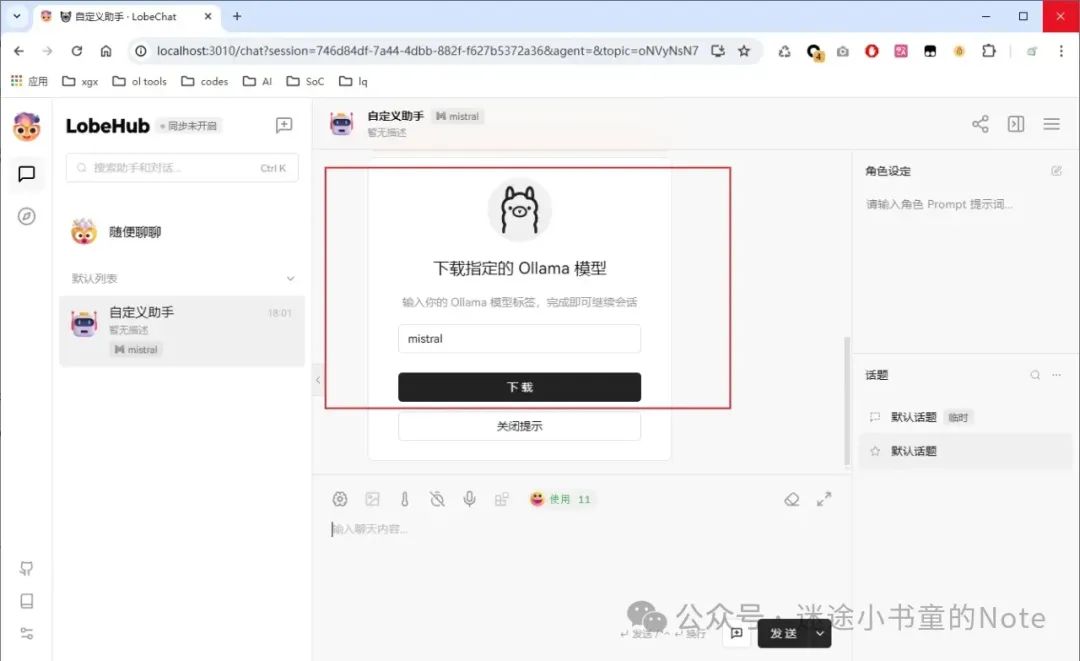
Task: Search topics with magnifier icon
Action: coord(1035,375)
